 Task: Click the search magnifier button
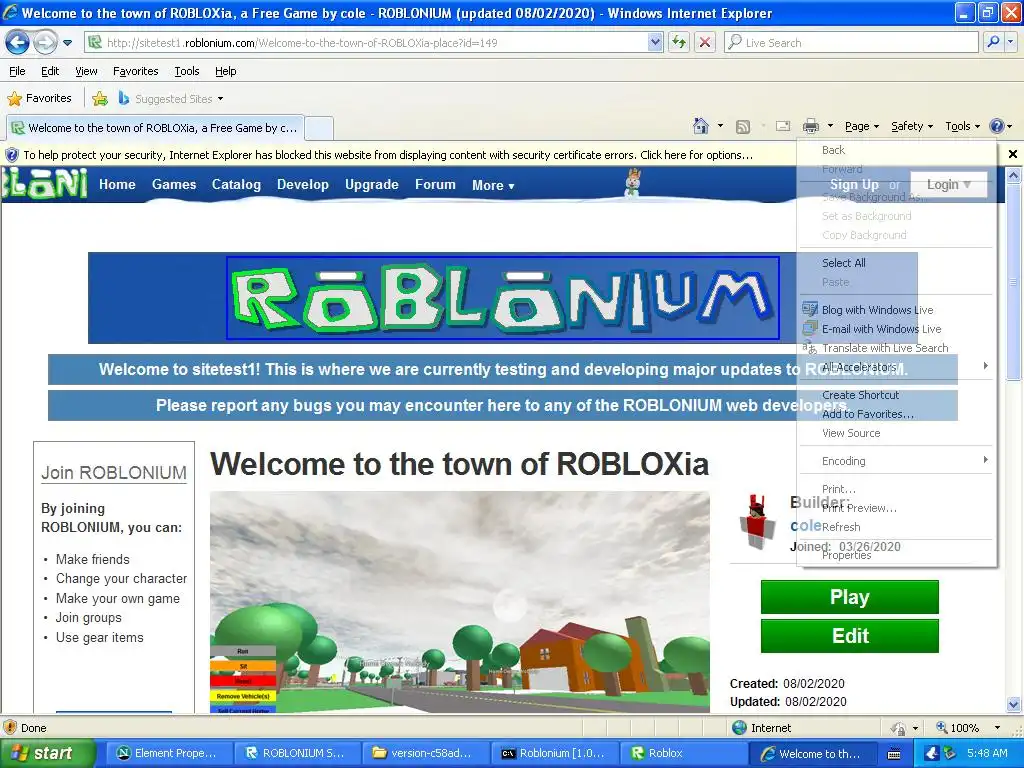993,43
